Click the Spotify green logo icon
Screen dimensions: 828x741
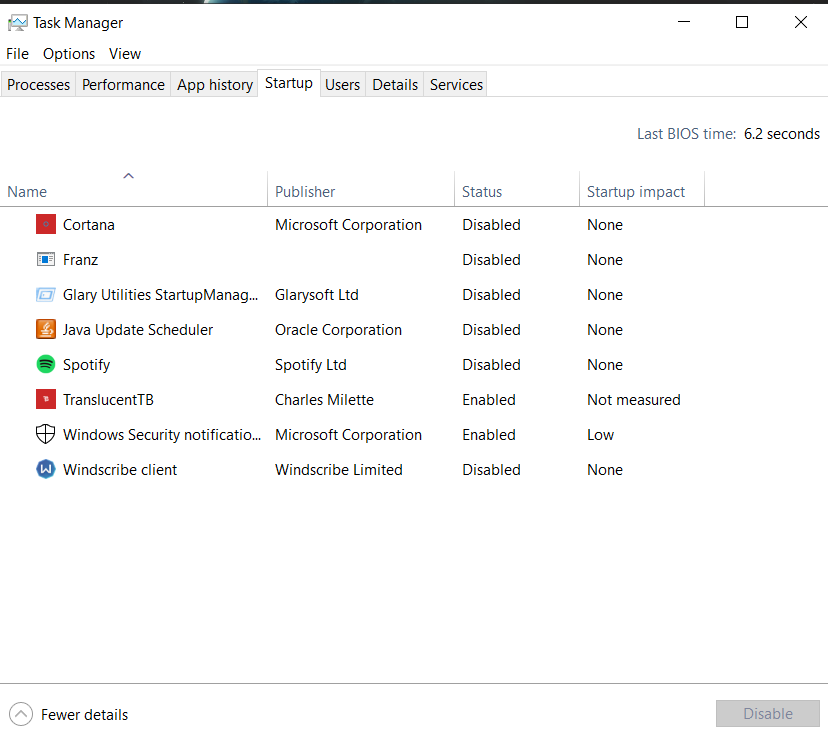[46, 364]
